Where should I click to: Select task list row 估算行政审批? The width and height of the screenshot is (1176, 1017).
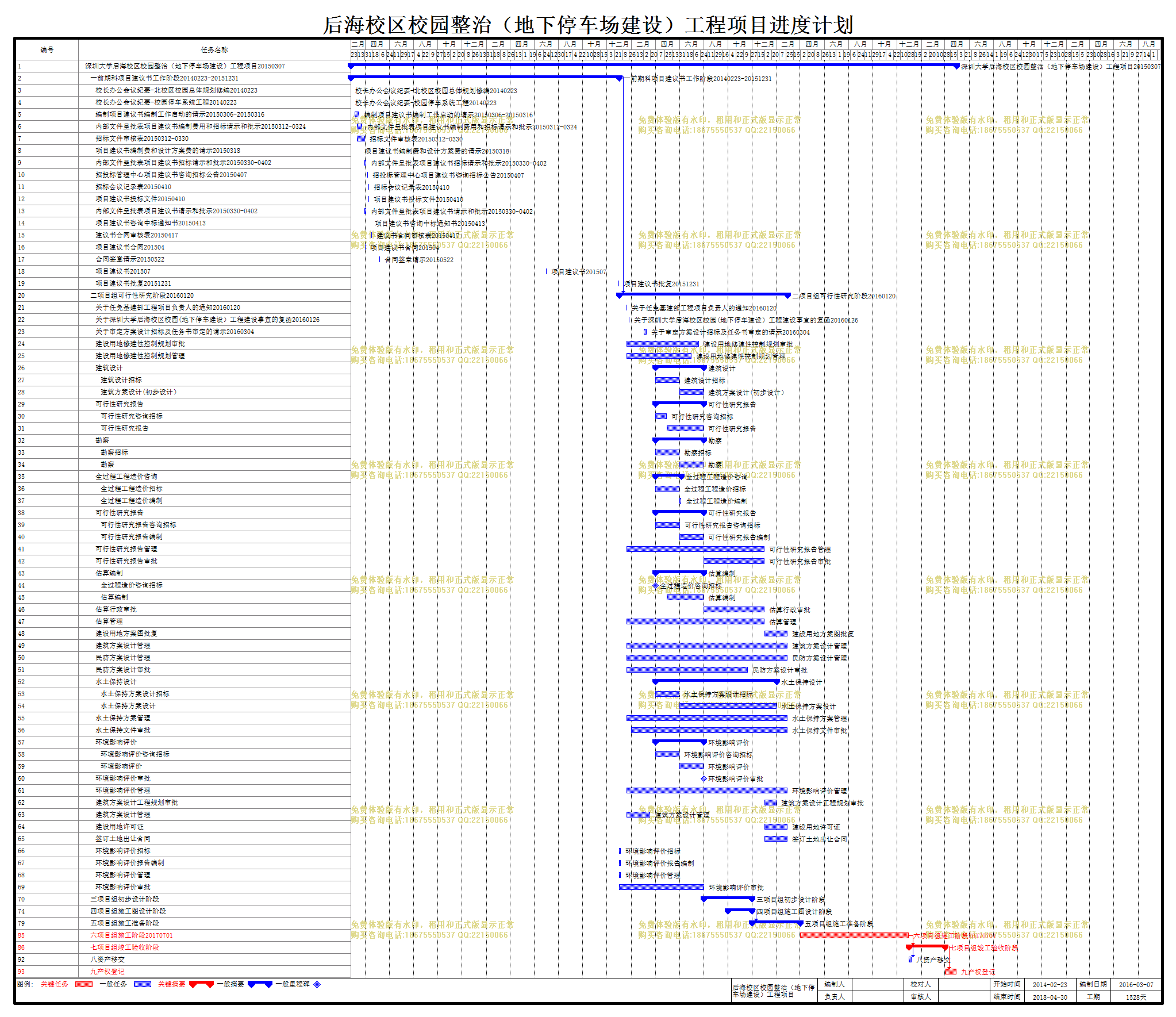pyautogui.click(x=183, y=609)
